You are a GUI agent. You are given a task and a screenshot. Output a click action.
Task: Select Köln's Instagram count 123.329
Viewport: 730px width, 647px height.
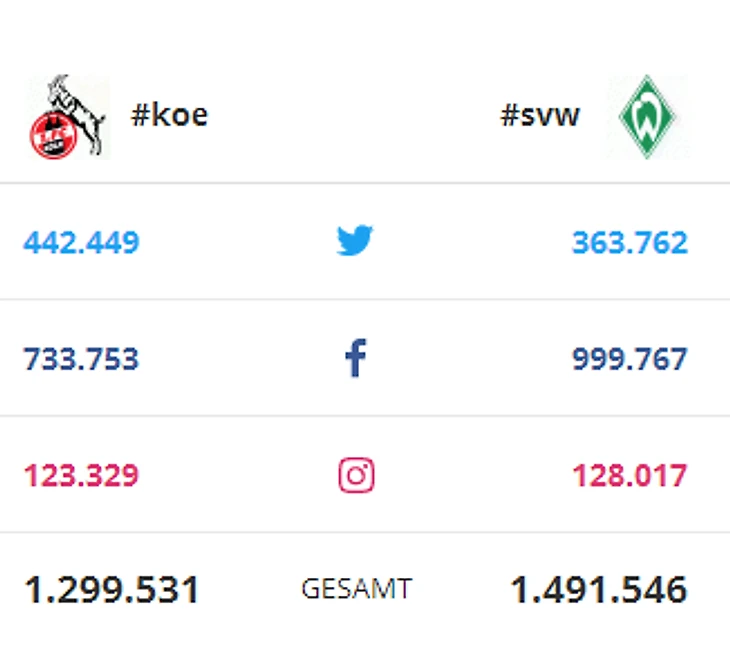[82, 475]
